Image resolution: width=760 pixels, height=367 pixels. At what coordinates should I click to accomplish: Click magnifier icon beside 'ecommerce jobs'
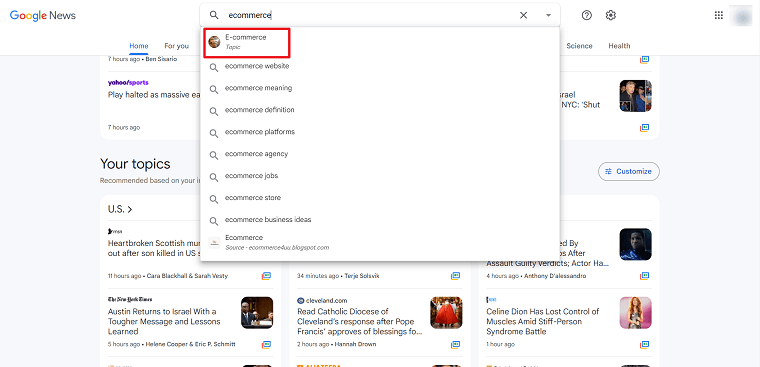coord(214,177)
